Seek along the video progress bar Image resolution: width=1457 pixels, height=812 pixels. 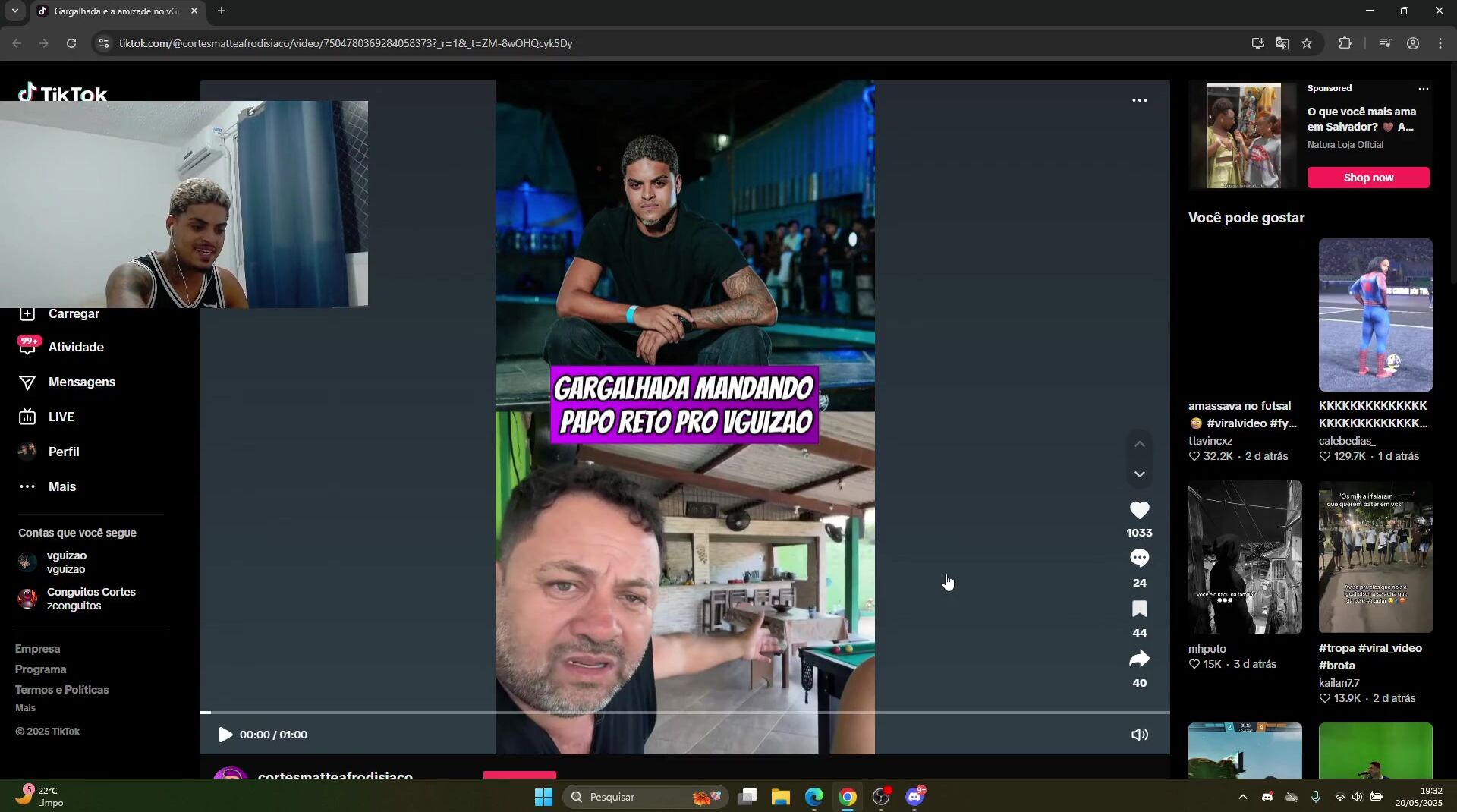tap(684, 713)
